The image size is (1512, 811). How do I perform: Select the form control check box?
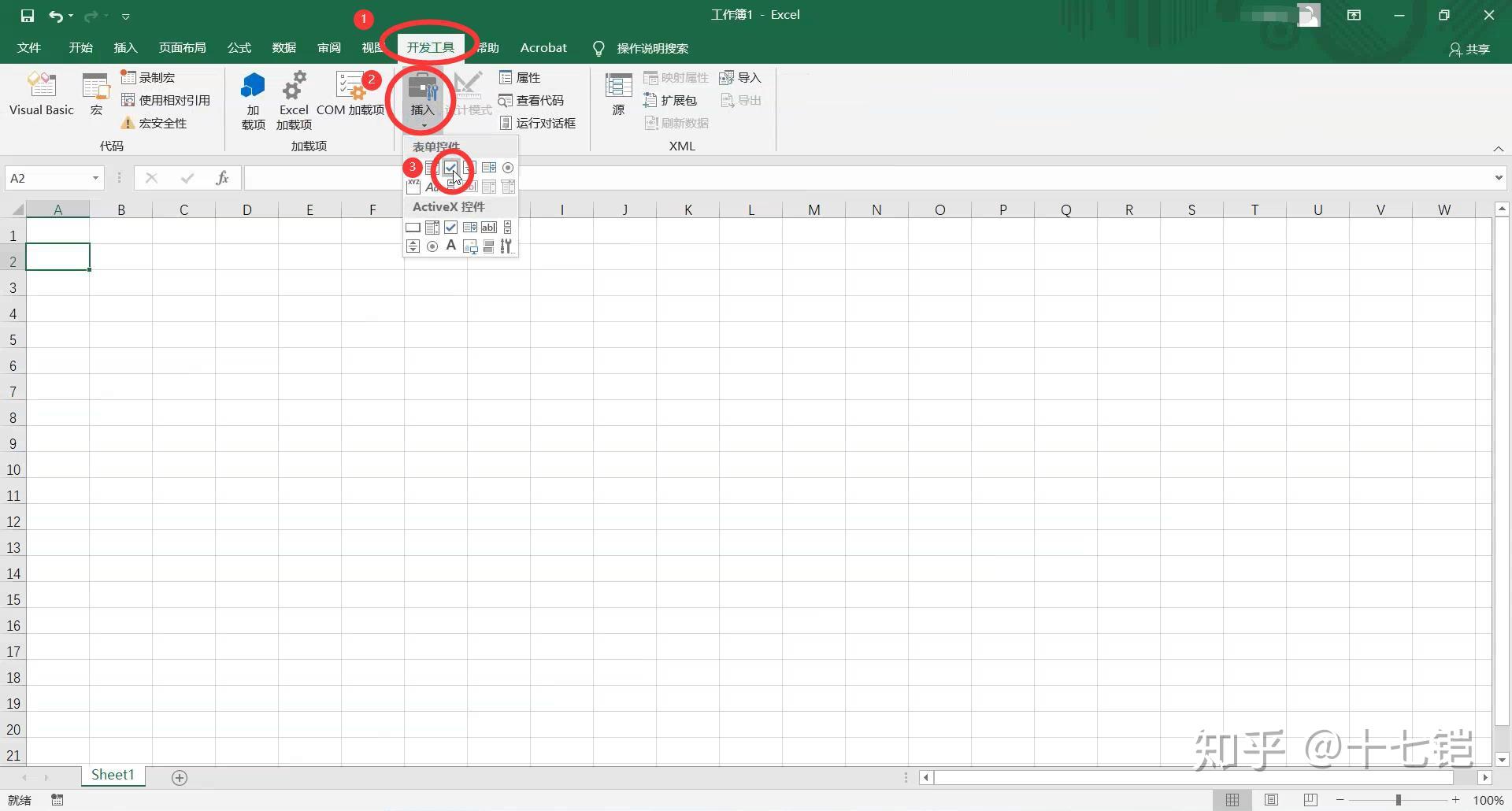450,168
